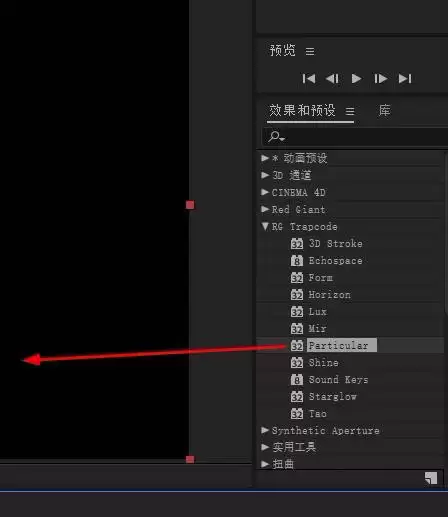Viewport: 448px width, 517px height.
Task: Select the Particular effect
Action: 338,345
